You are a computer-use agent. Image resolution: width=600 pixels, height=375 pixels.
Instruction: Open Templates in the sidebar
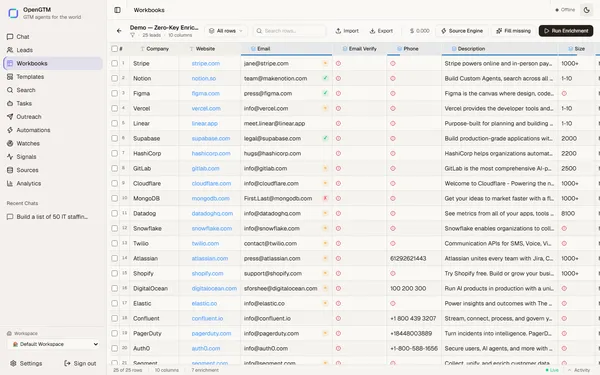coord(53,77)
